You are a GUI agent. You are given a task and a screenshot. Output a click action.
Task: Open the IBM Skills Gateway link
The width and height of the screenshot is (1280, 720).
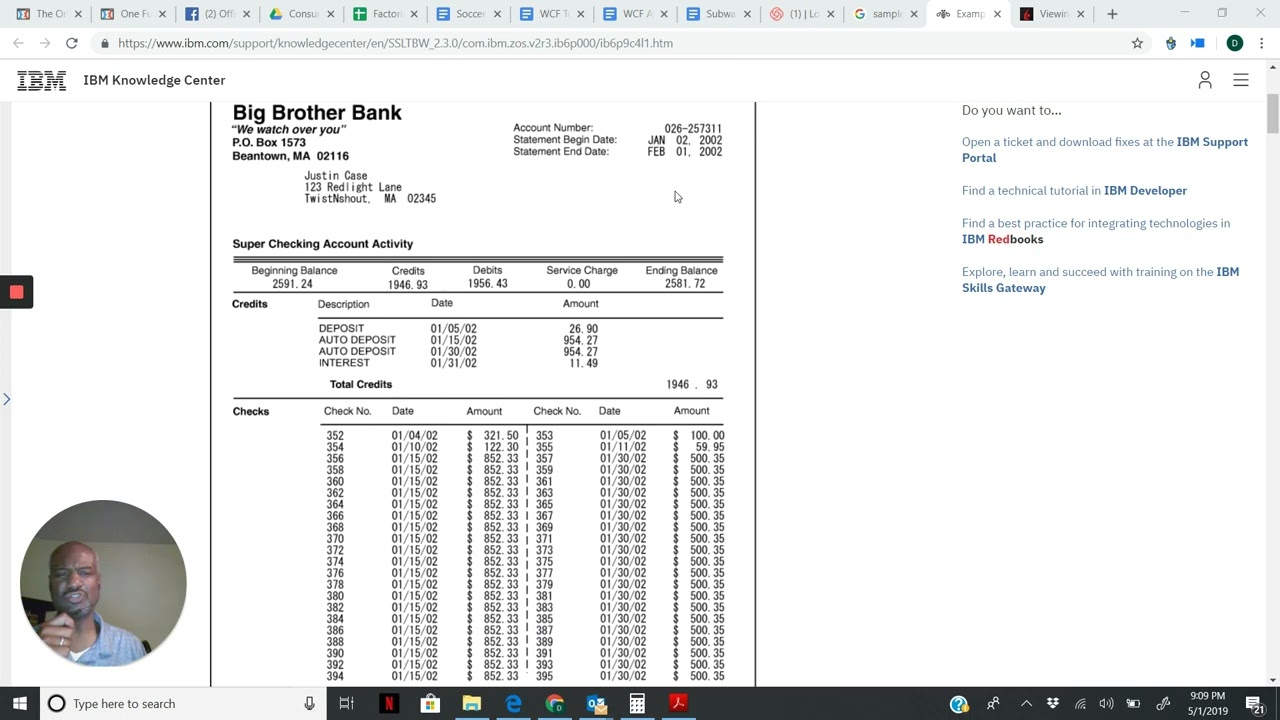[x=1100, y=280]
